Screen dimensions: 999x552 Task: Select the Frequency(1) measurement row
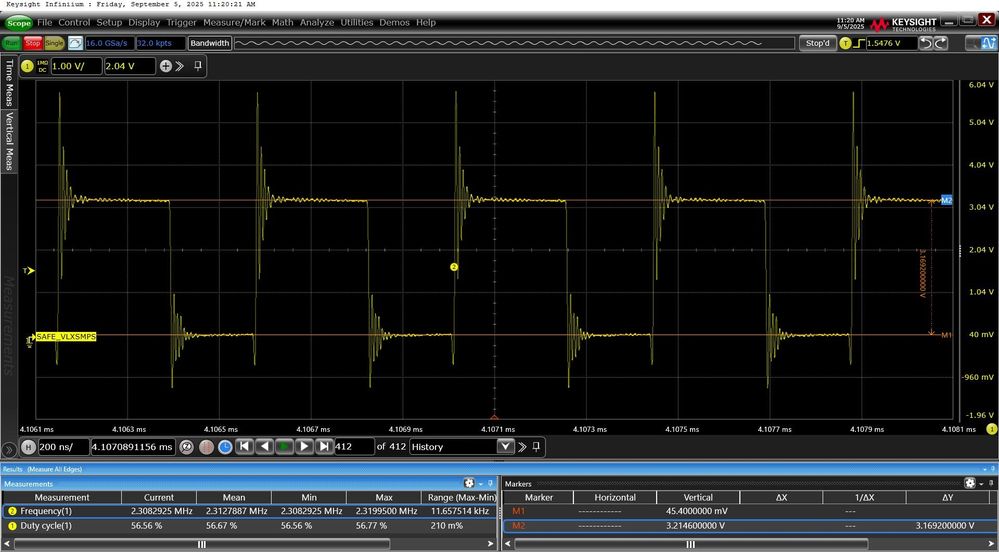pyautogui.click(x=249, y=511)
